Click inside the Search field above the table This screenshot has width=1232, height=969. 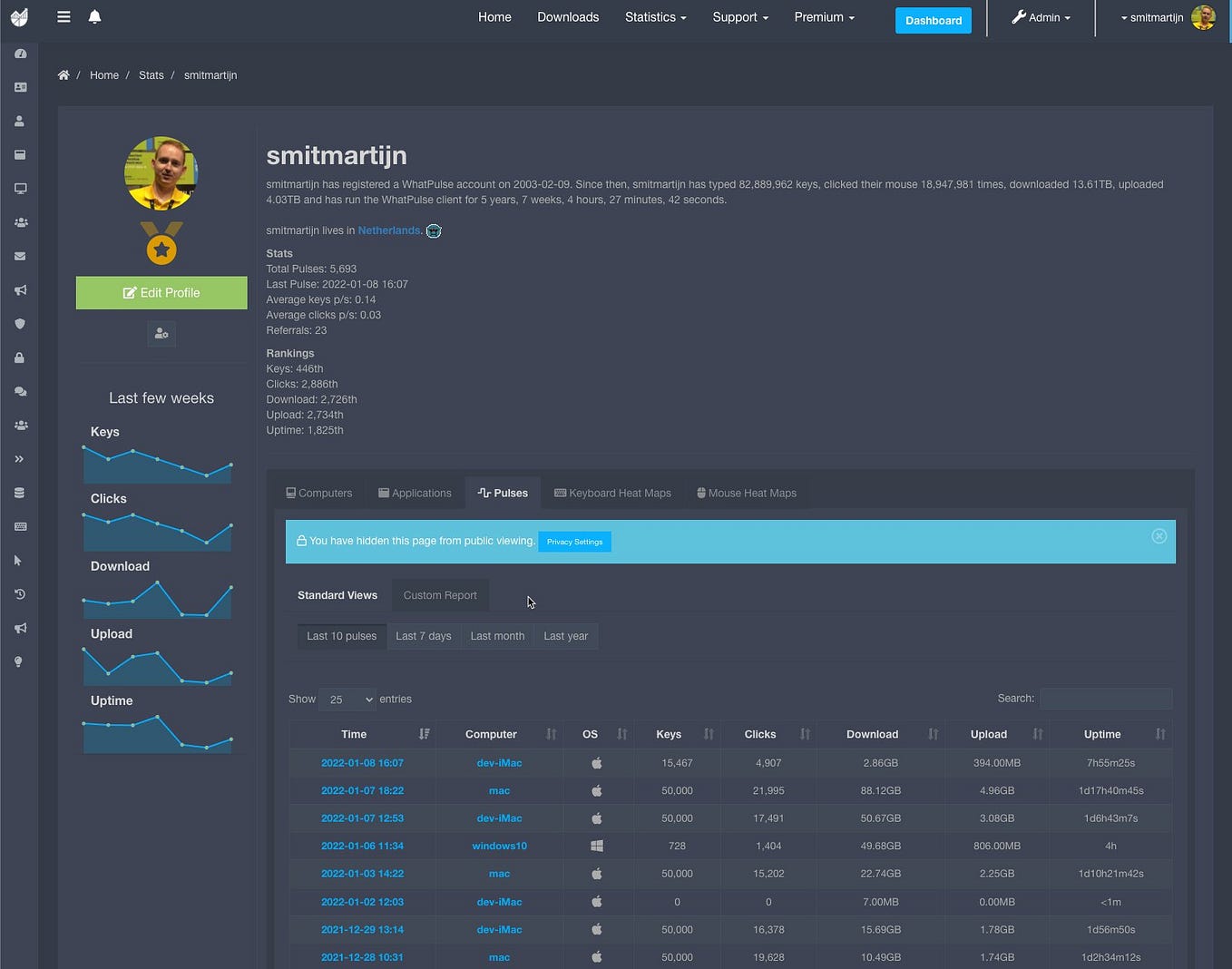point(1106,698)
